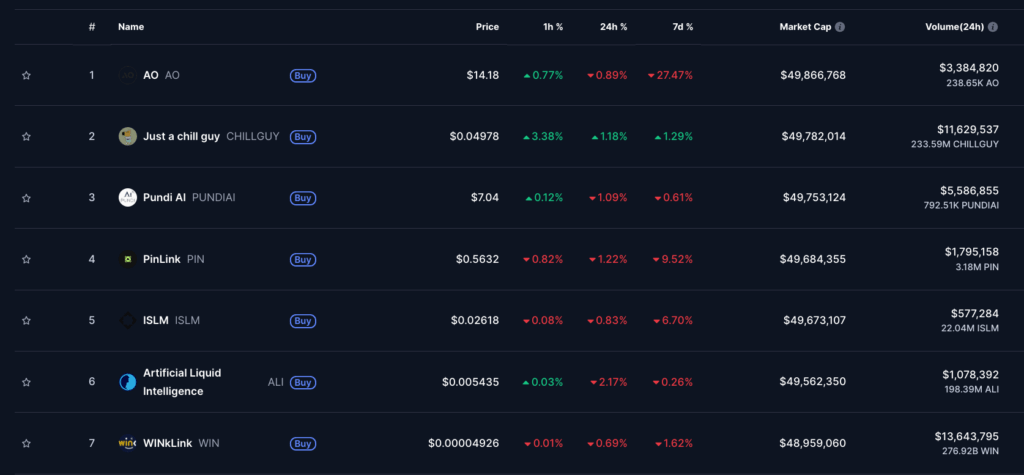Open Artificial Liquid Intelligence coin page

[182, 382]
